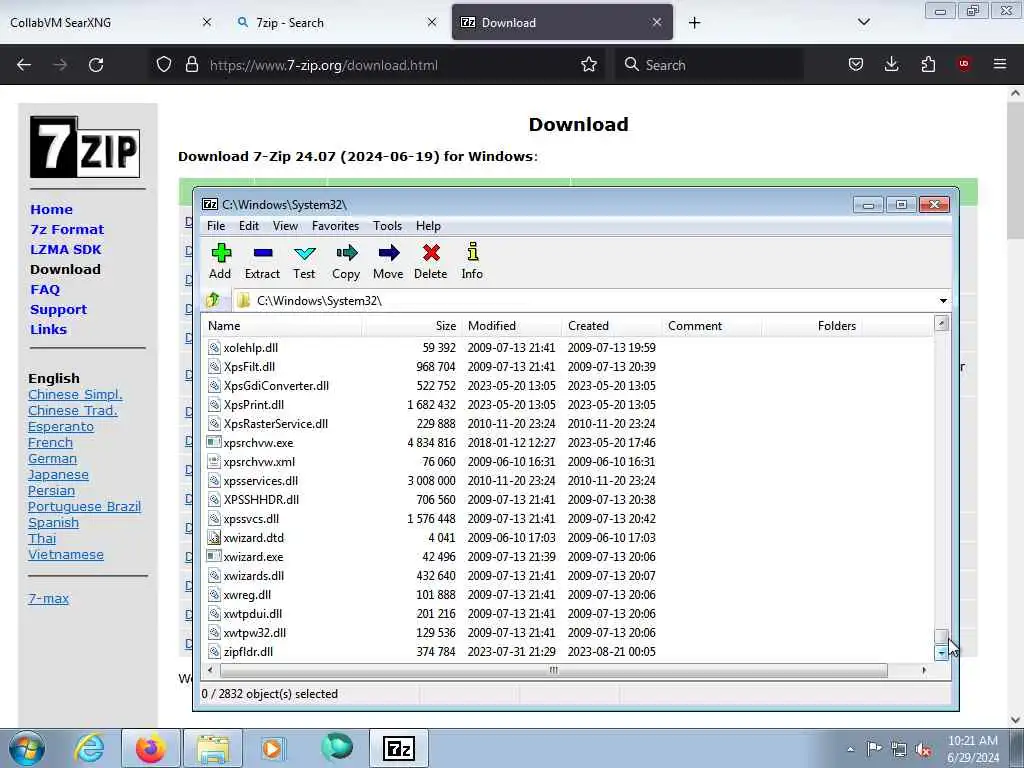Go up one folder level in 7-Zip
Image resolution: width=1024 pixels, height=768 pixels.
(213, 300)
